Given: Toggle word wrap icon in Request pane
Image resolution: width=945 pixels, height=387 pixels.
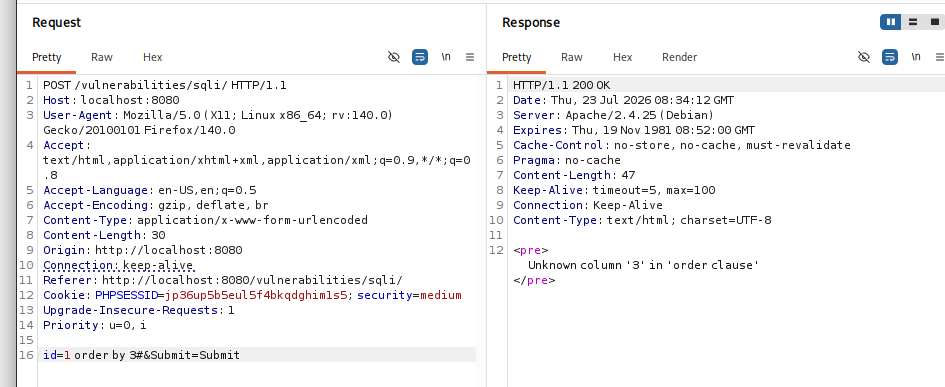Looking at the screenshot, I should click(420, 57).
